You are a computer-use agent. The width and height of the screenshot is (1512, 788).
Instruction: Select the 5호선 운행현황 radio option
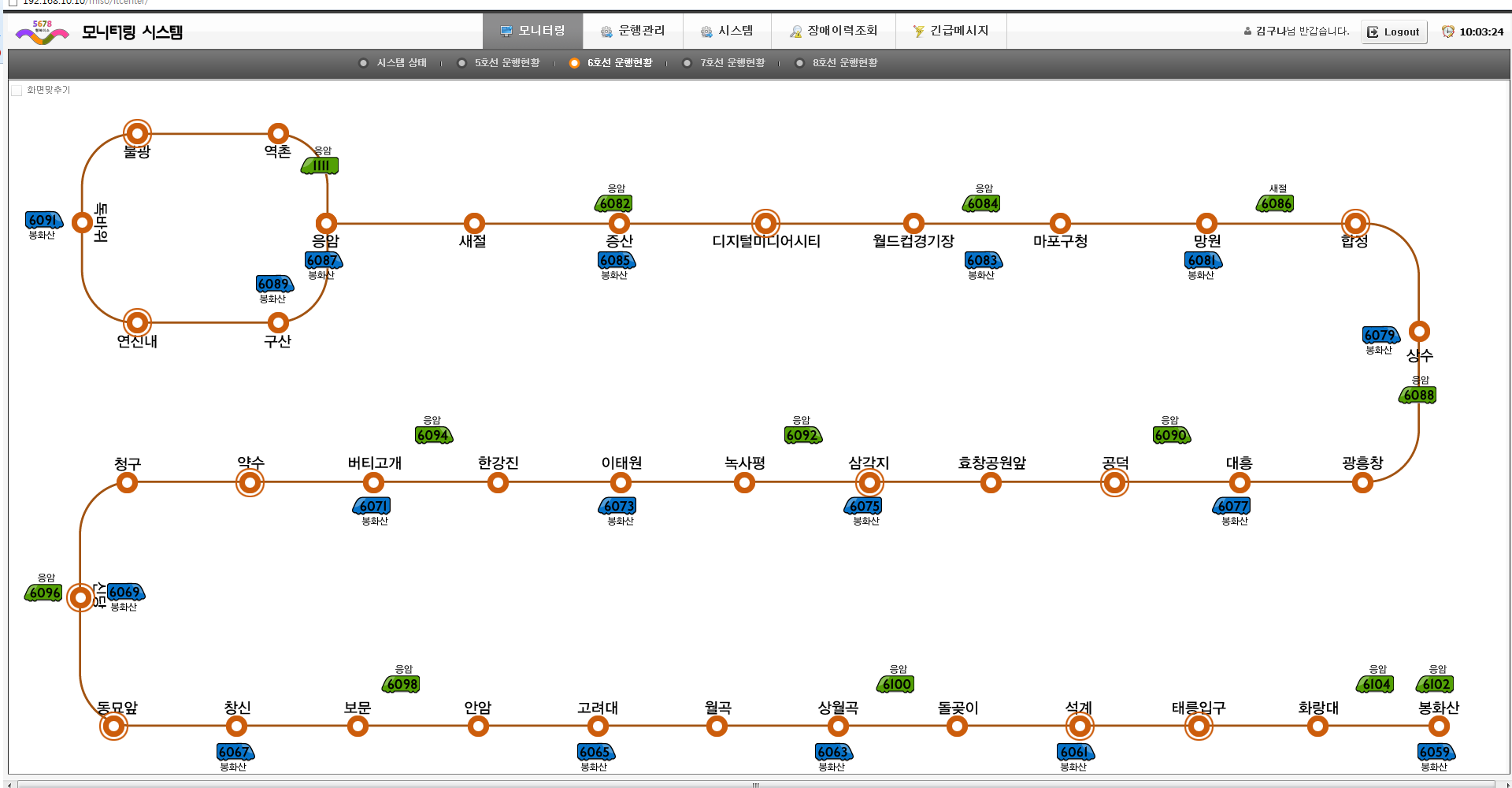tap(462, 63)
